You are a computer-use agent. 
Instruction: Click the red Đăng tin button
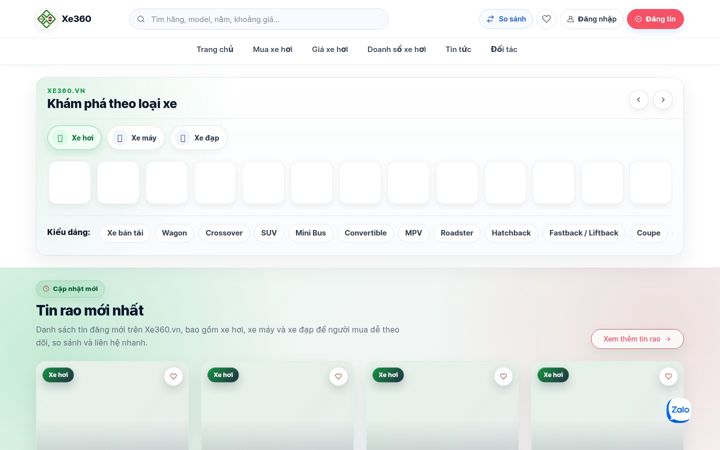click(655, 19)
